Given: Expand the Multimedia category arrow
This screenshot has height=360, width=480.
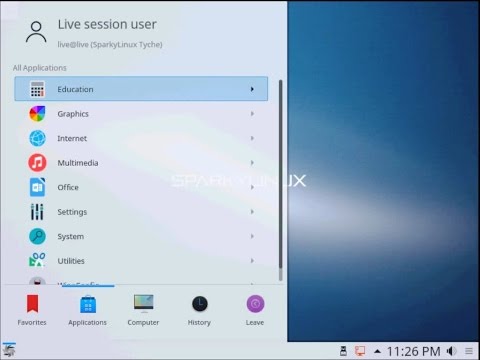Looking at the screenshot, I should pyautogui.click(x=252, y=163).
